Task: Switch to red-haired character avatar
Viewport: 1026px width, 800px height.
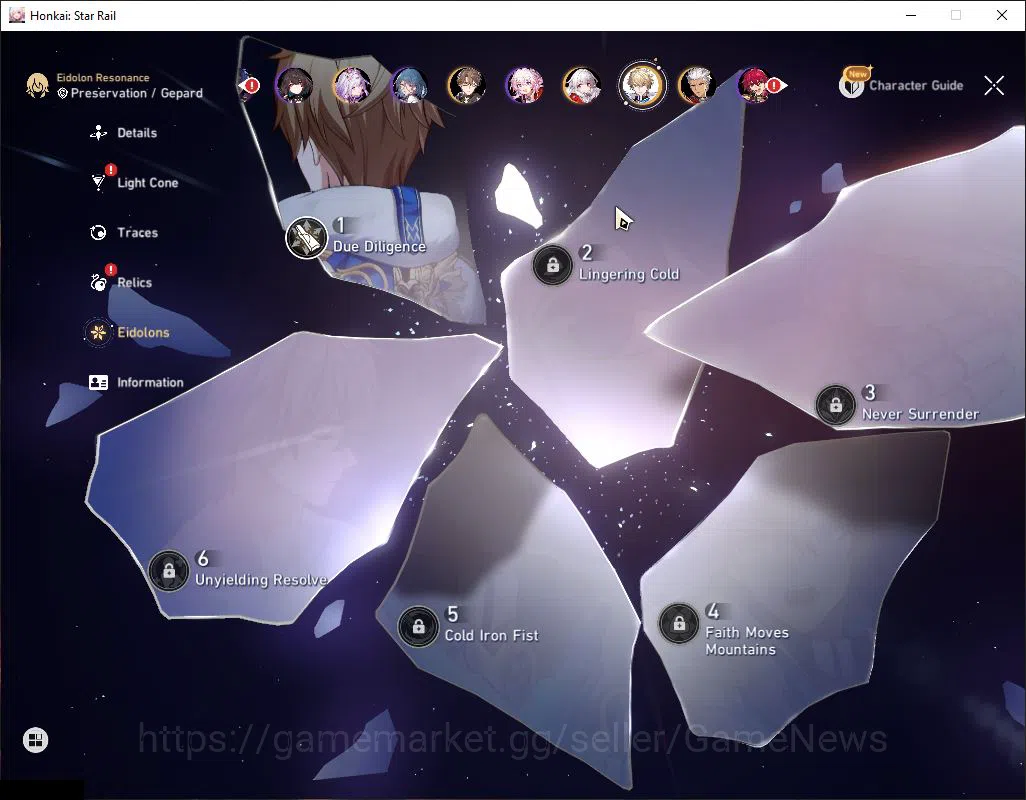Action: pyautogui.click(x=754, y=86)
